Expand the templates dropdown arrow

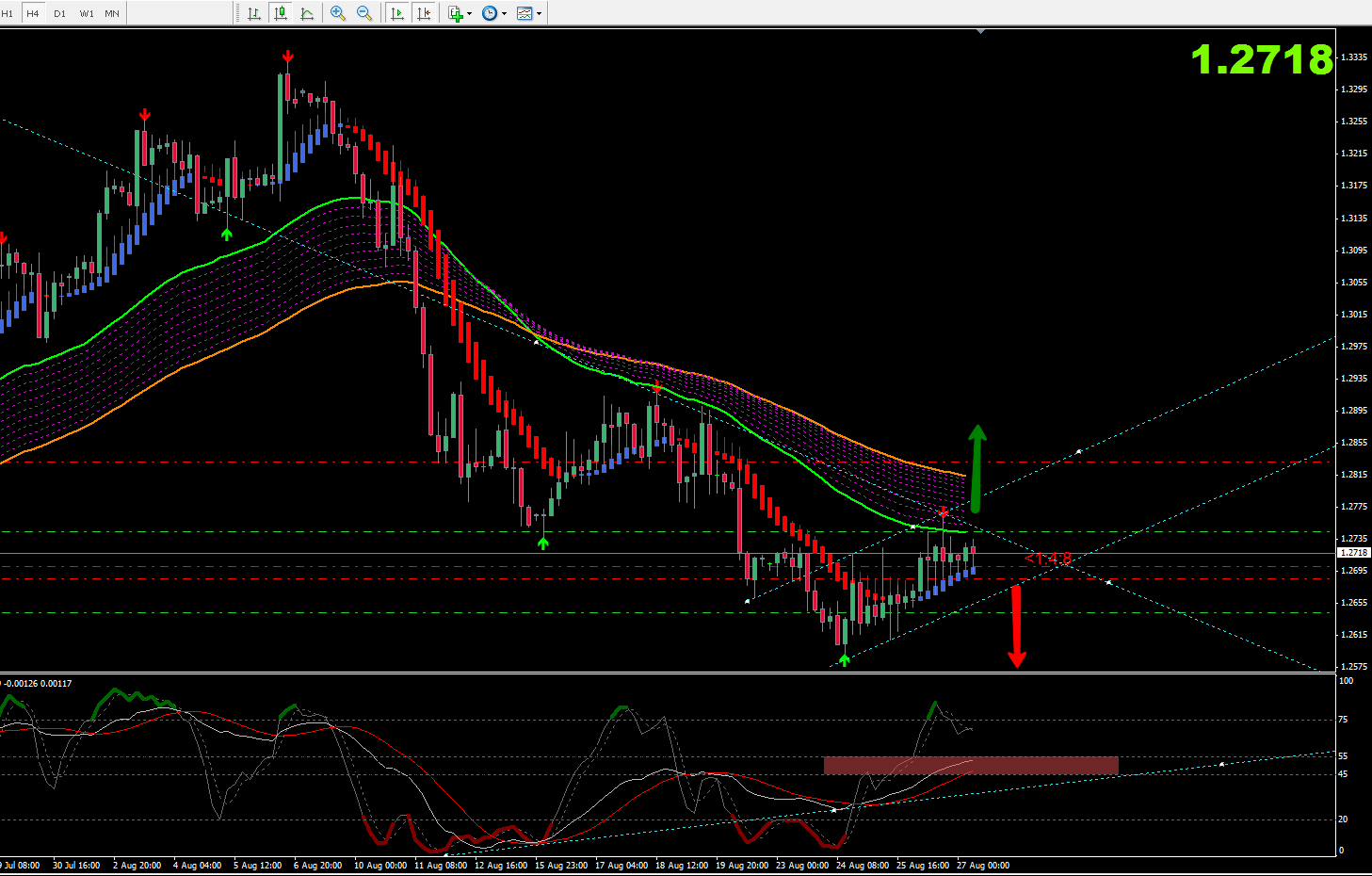(x=539, y=13)
